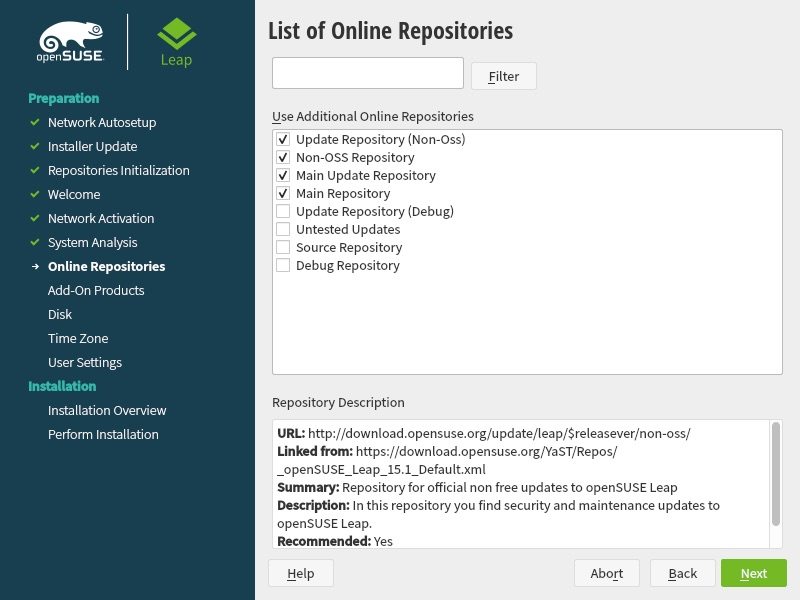The image size is (800, 600).
Task: Click the Network Autosetup green checkmark
Action: coord(35,122)
